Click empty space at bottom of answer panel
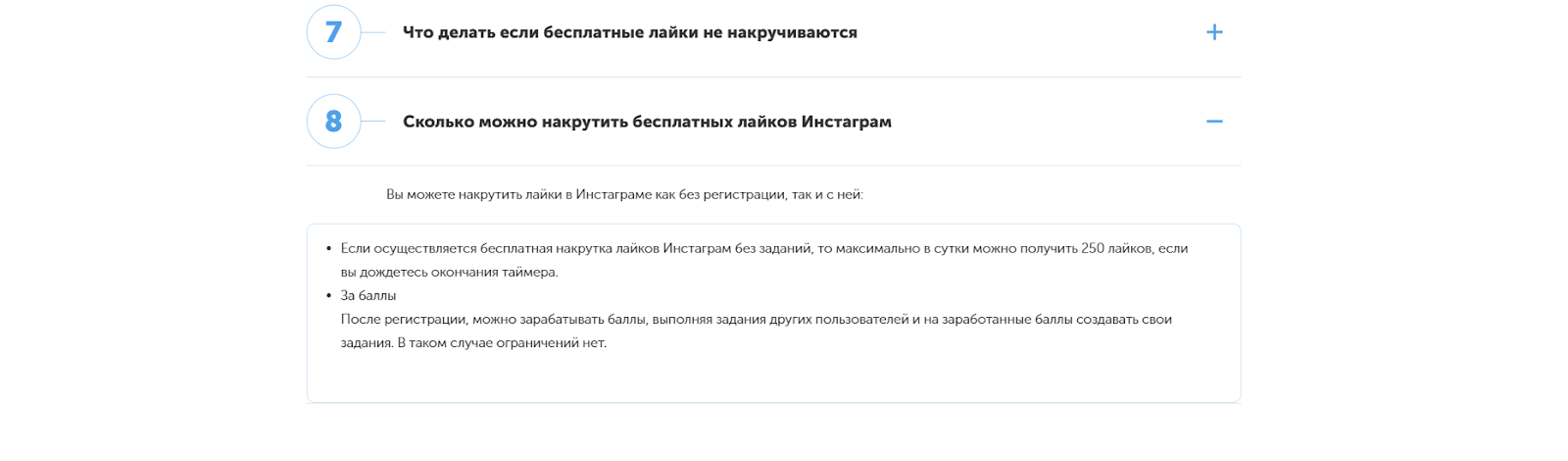The image size is (1568, 461). click(773, 381)
